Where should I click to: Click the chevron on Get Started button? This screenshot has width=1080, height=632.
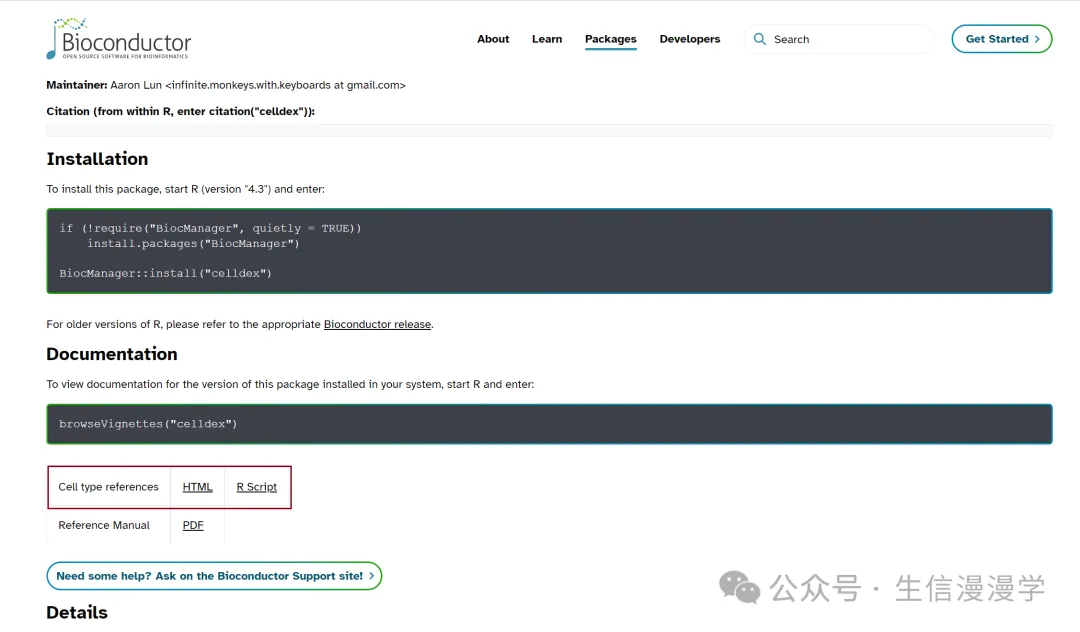click(x=1037, y=39)
